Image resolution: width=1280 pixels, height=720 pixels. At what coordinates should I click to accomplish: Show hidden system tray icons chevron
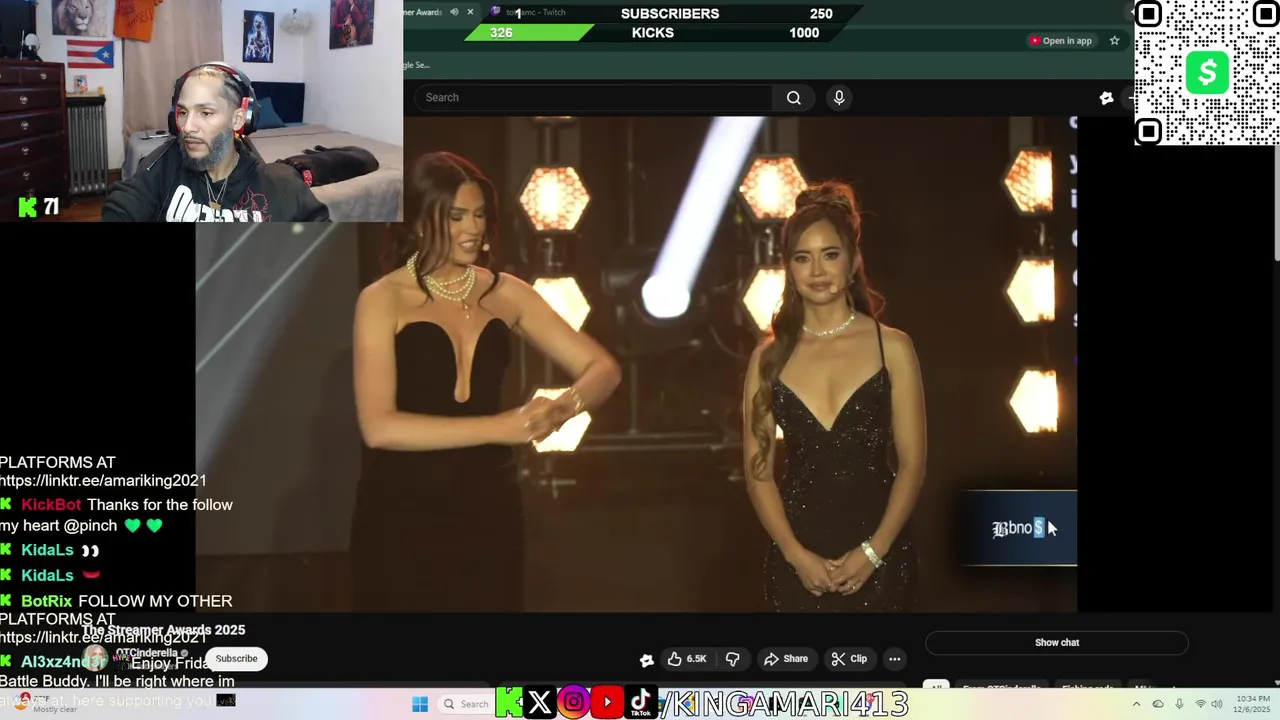1136,704
